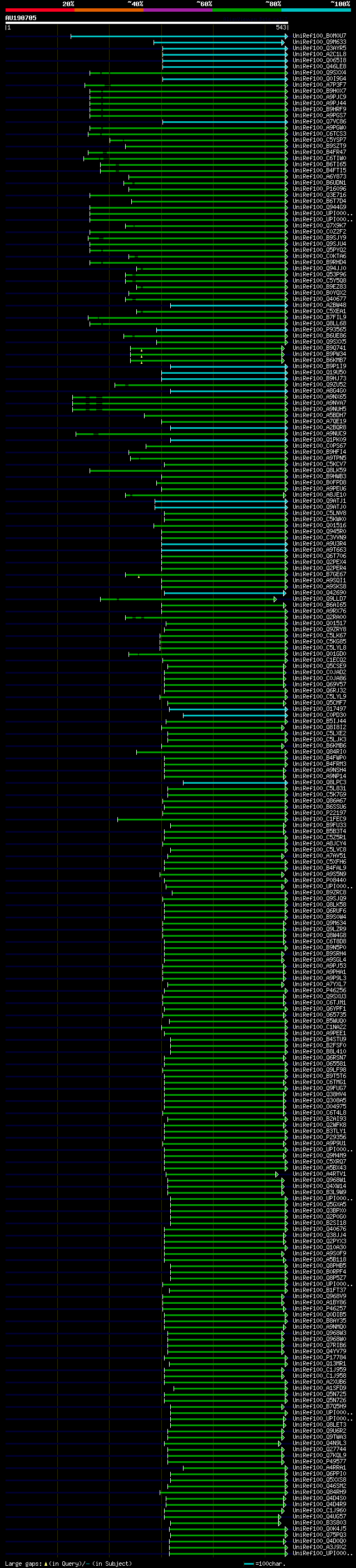Click the UniRef100_C0PS67 label

tap(319, 446)
